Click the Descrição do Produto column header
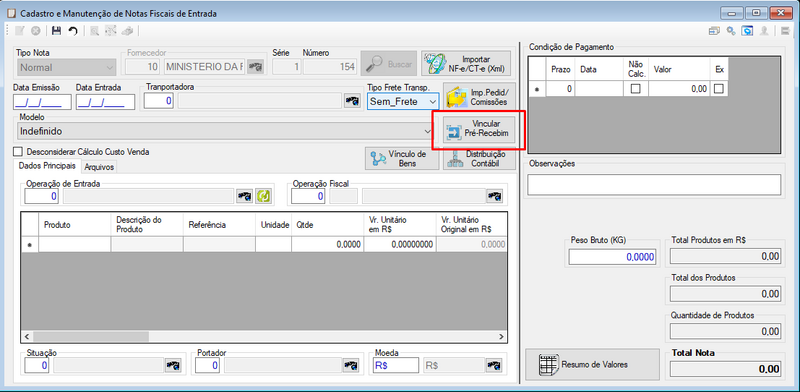 pos(147,225)
